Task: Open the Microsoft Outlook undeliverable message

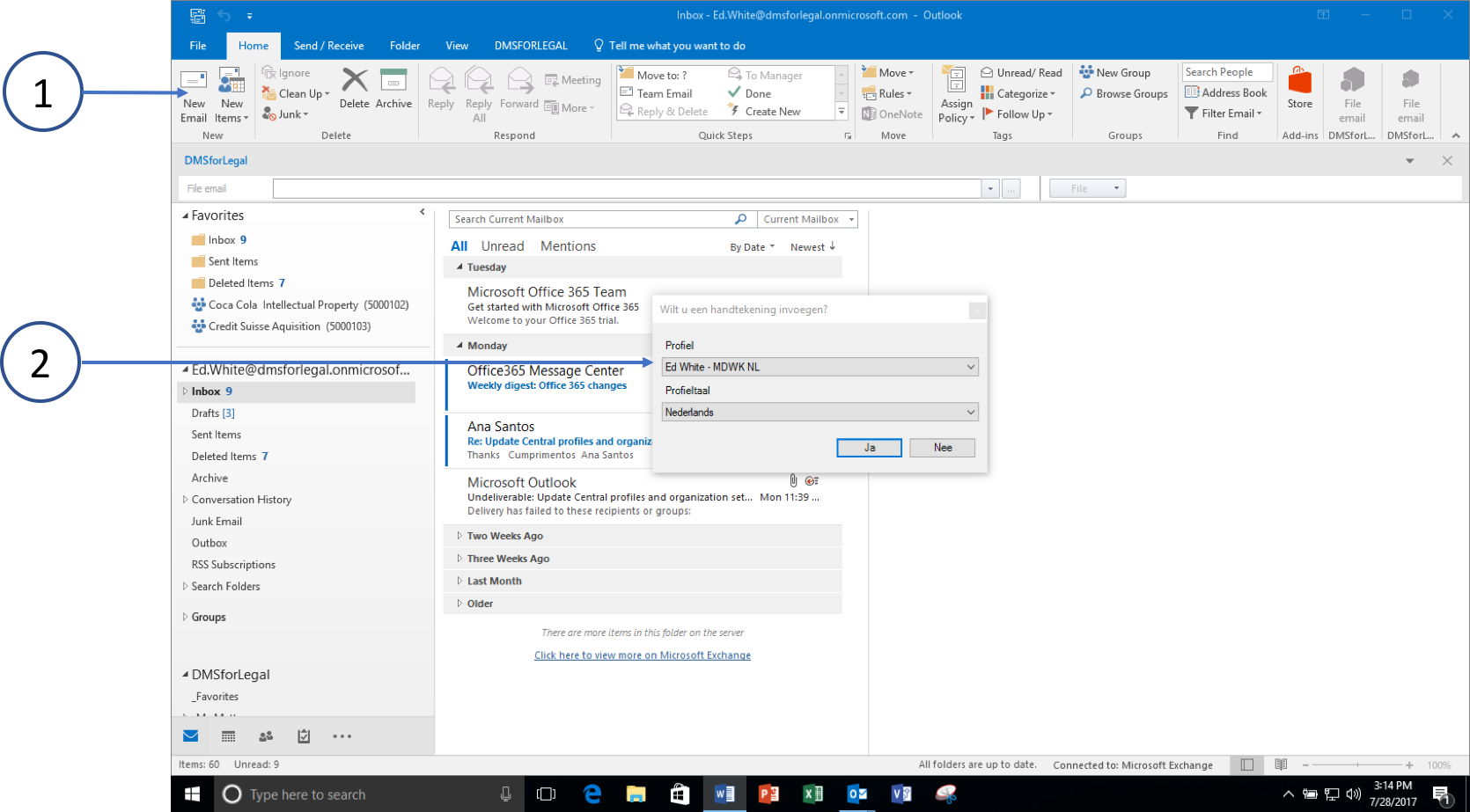Action: pos(643,496)
